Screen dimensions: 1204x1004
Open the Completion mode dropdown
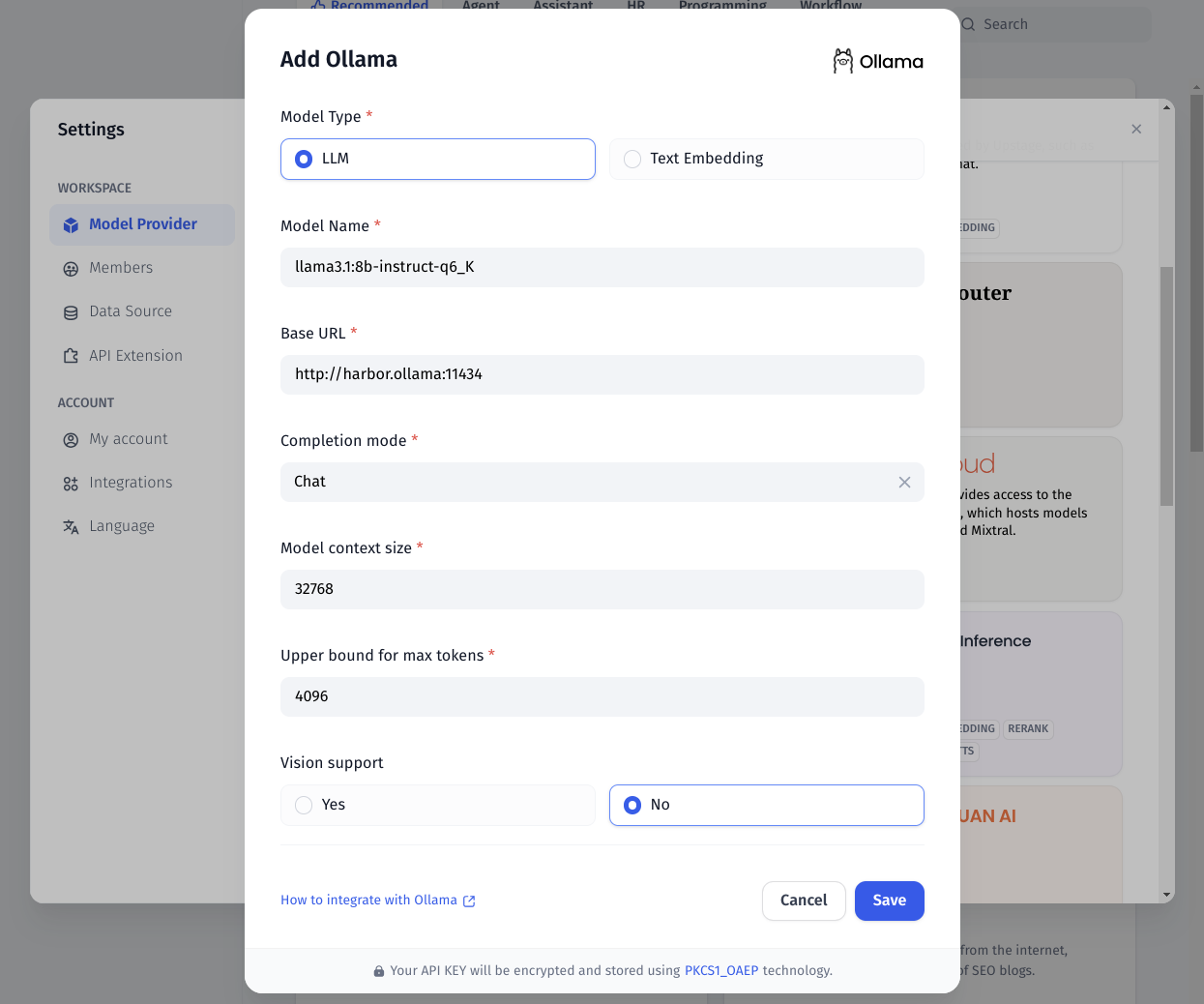coord(602,482)
